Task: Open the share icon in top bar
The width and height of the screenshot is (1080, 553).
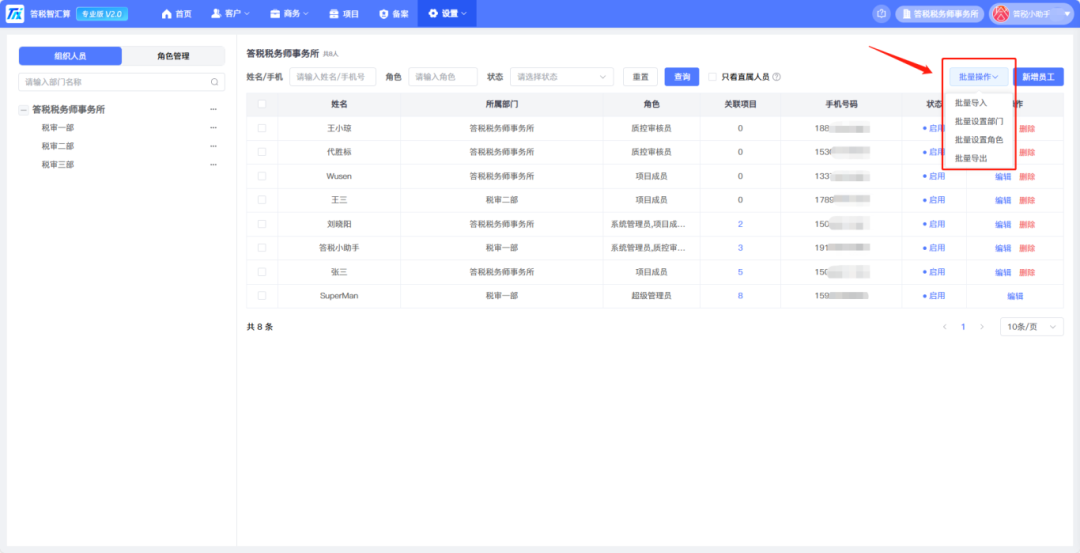Action: 881,14
